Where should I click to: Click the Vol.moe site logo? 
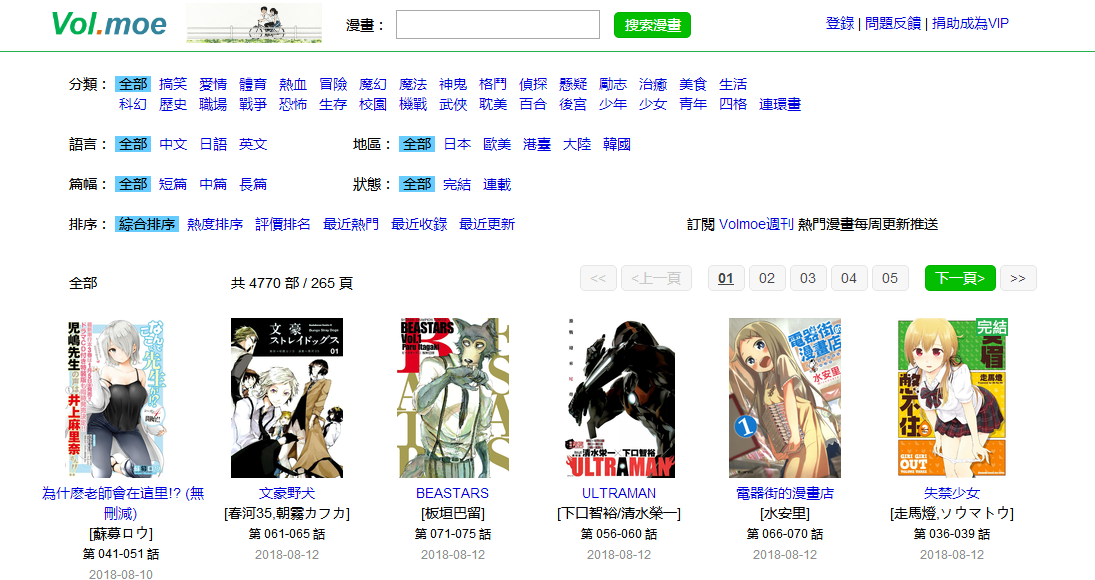[108, 24]
